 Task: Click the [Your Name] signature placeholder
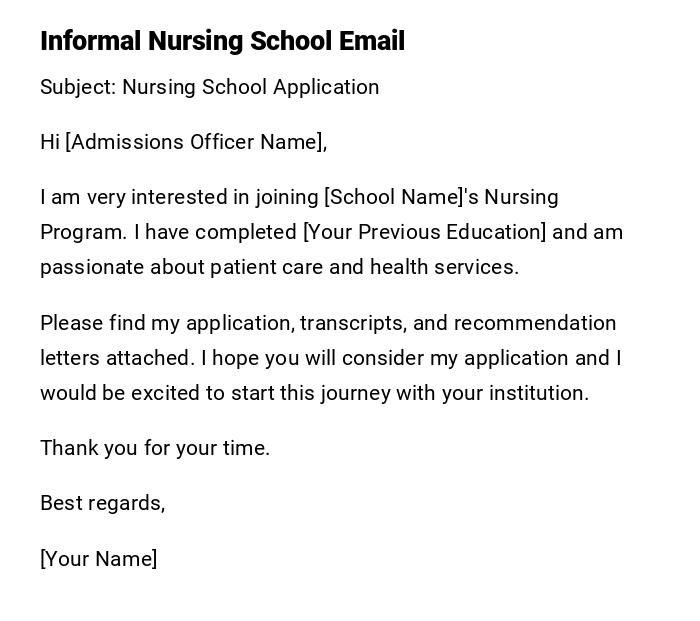98,559
